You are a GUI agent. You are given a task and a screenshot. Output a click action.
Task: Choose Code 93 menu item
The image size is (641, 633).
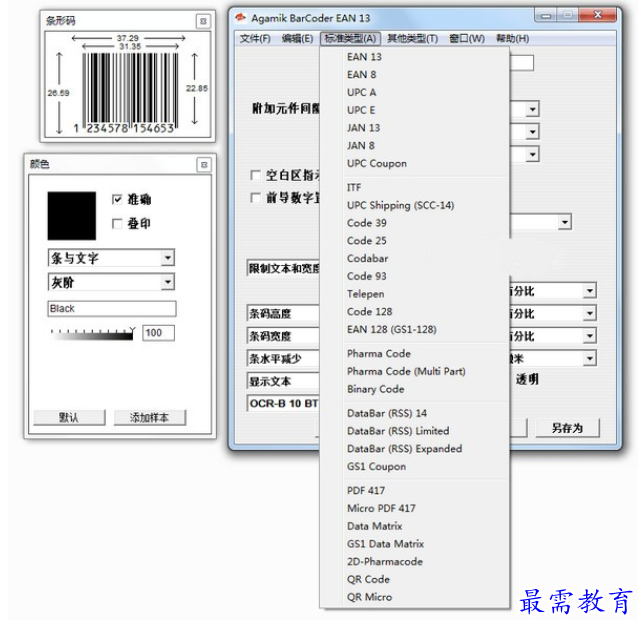coord(415,276)
